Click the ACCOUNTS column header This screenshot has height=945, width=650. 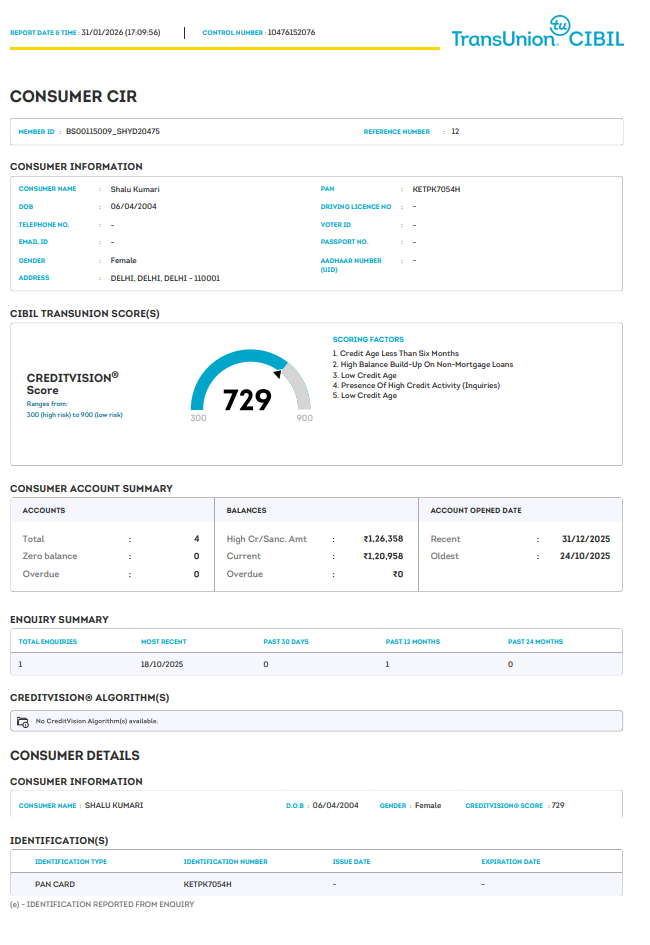(x=44, y=510)
